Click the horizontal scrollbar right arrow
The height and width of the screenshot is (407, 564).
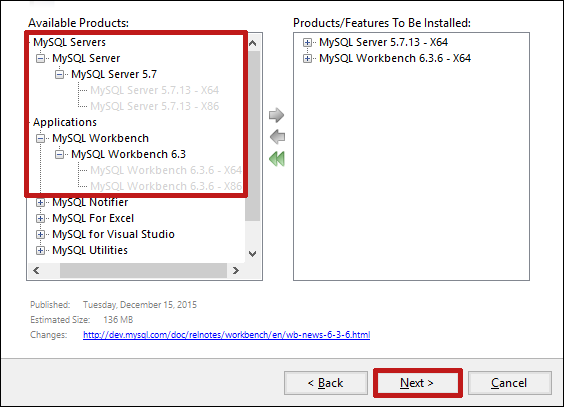tap(236, 270)
